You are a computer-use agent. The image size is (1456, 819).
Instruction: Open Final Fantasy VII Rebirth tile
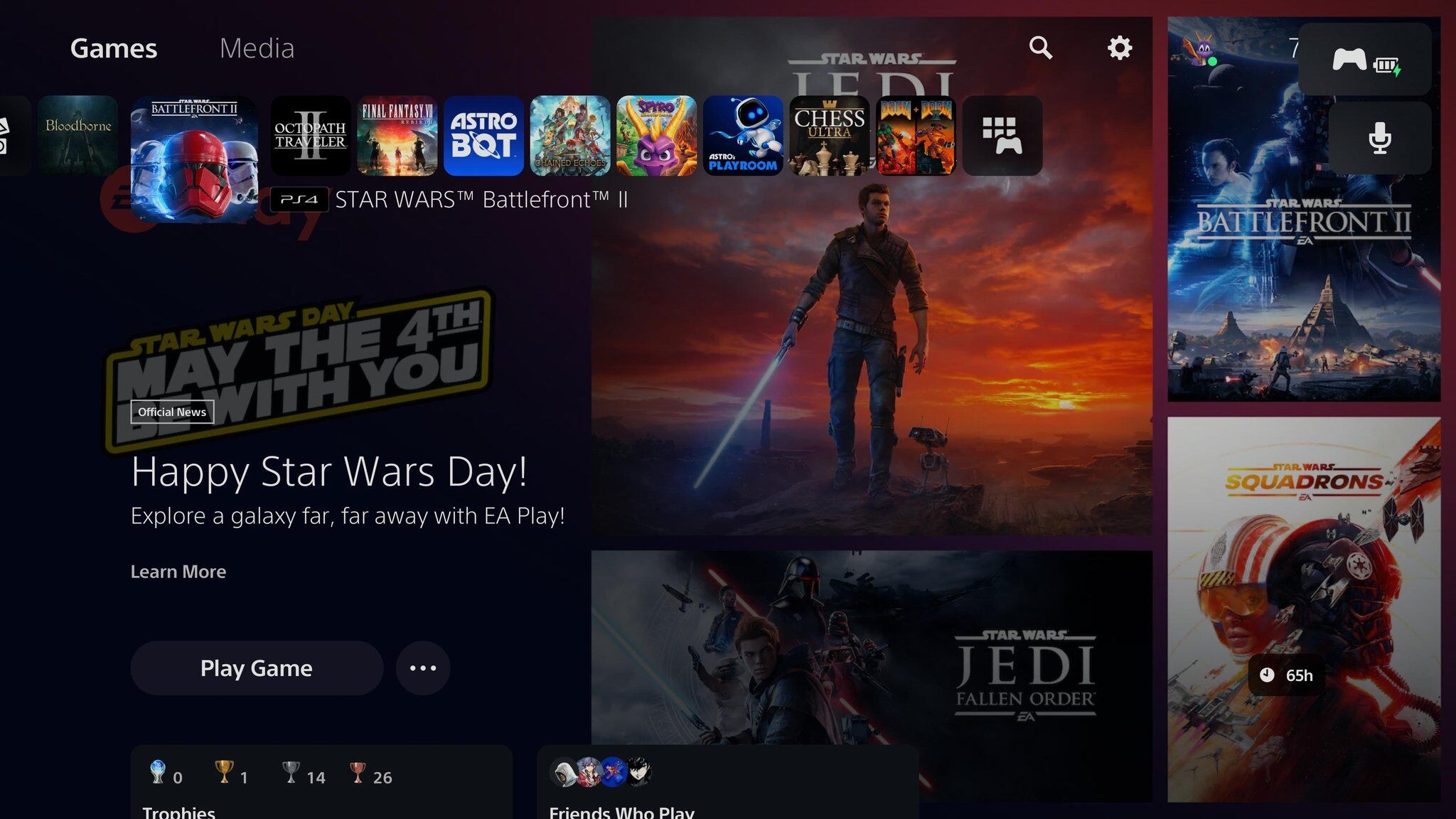[397, 135]
